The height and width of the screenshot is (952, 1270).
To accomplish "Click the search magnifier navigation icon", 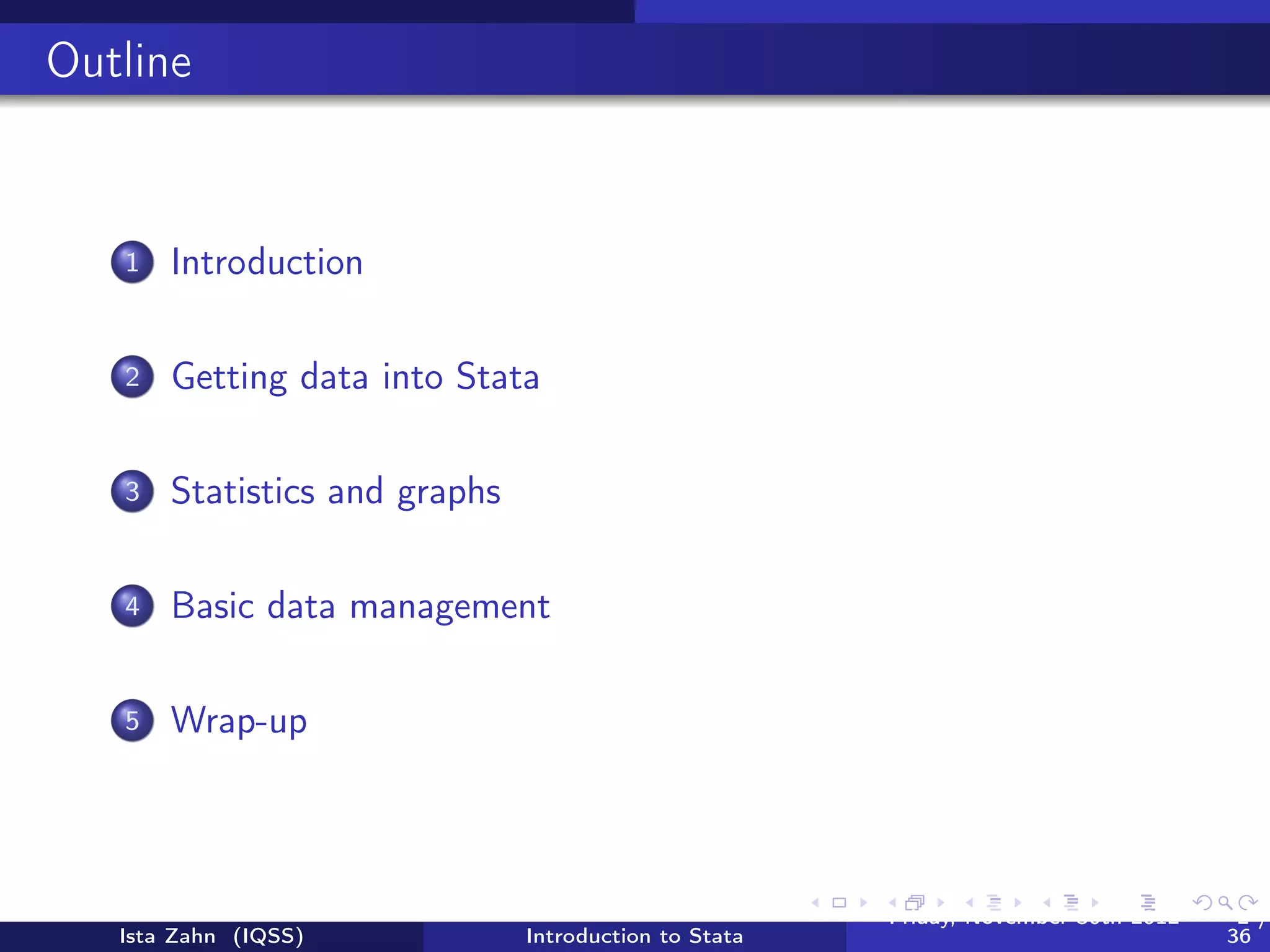I will click(x=1225, y=903).
